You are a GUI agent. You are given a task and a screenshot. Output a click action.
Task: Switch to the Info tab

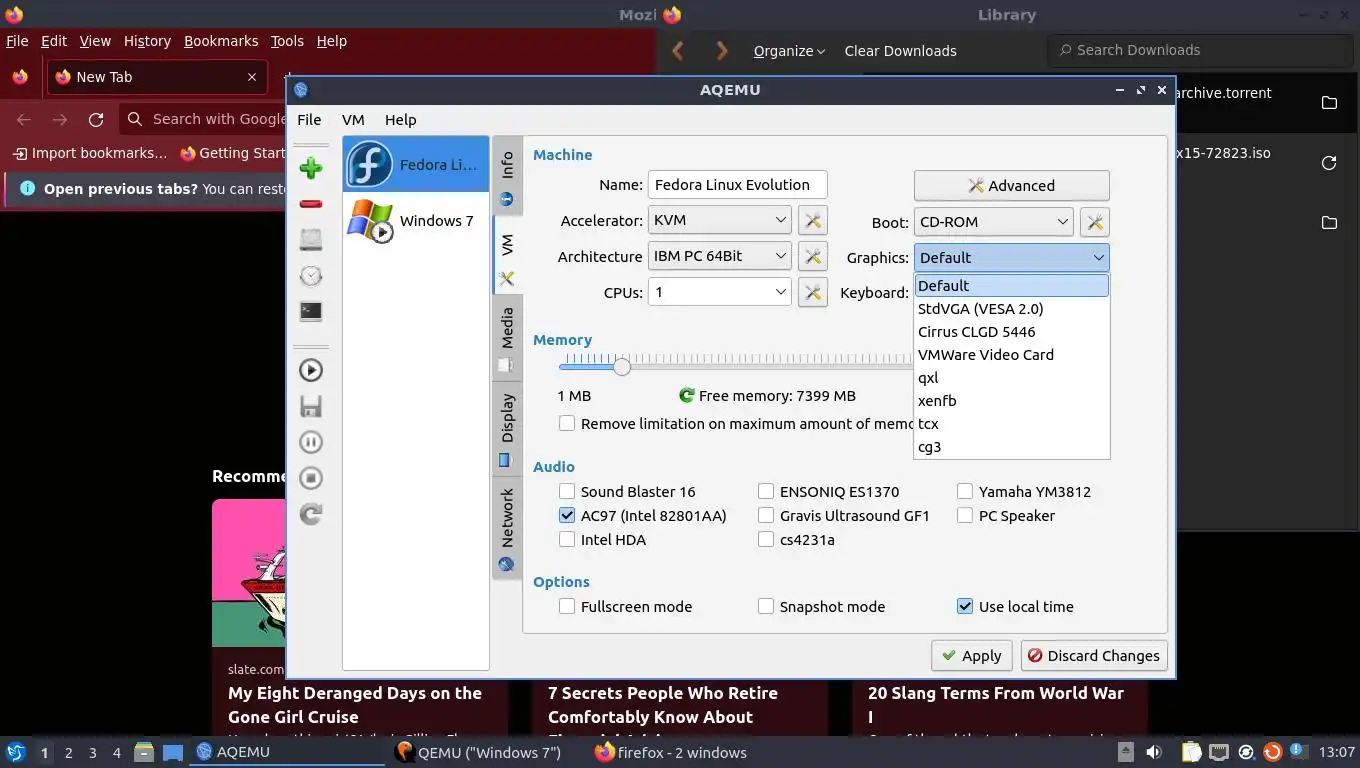pos(507,177)
